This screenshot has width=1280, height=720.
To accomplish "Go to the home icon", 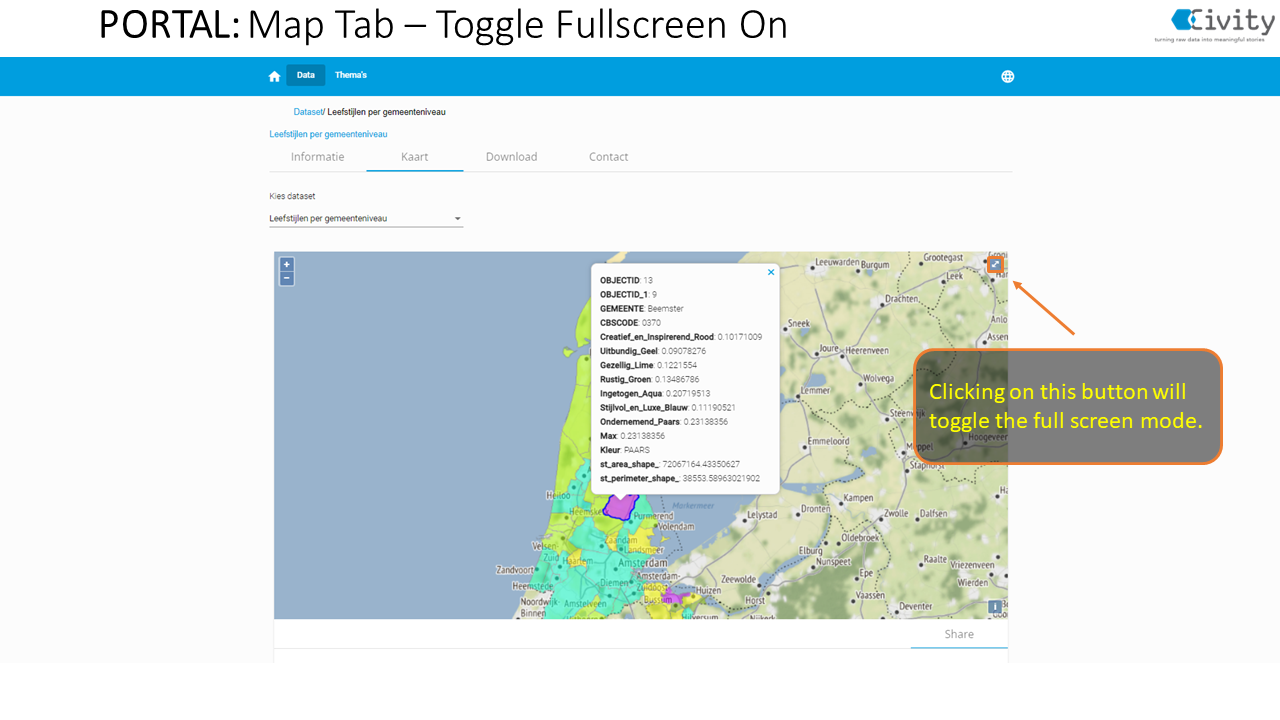I will tap(274, 76).
